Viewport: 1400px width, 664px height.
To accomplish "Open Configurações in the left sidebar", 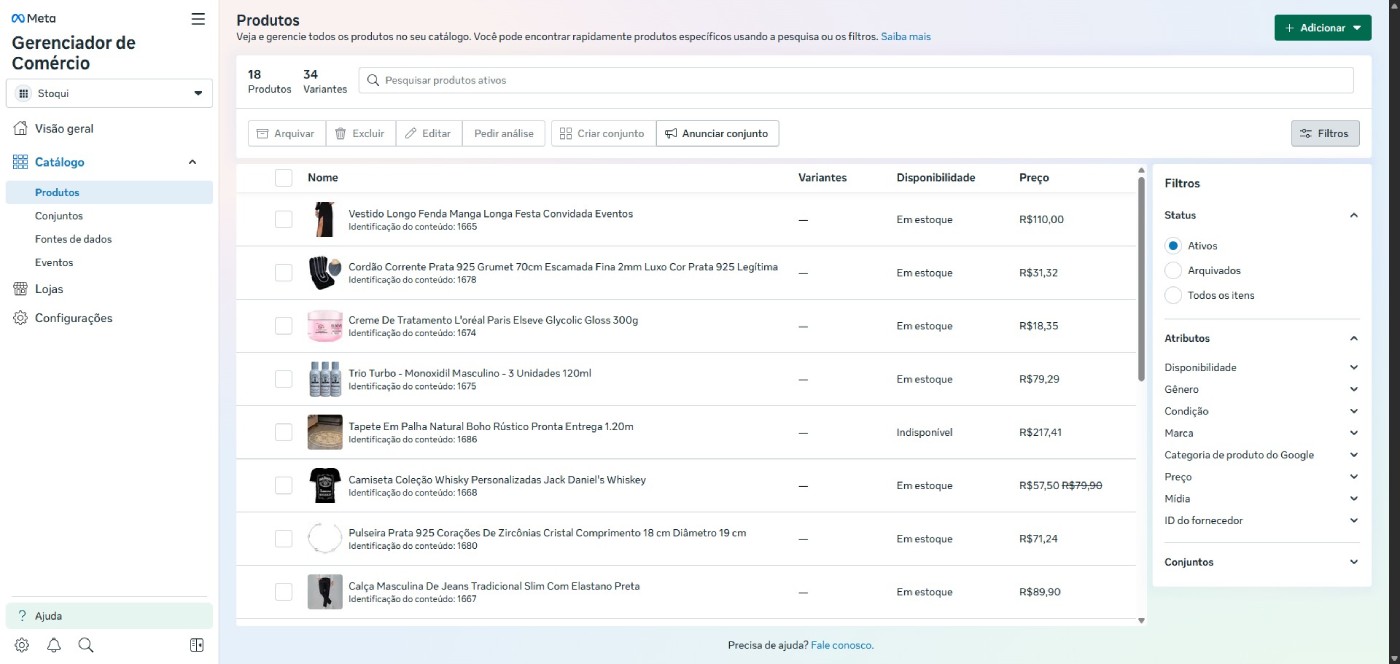I will click(x=73, y=318).
